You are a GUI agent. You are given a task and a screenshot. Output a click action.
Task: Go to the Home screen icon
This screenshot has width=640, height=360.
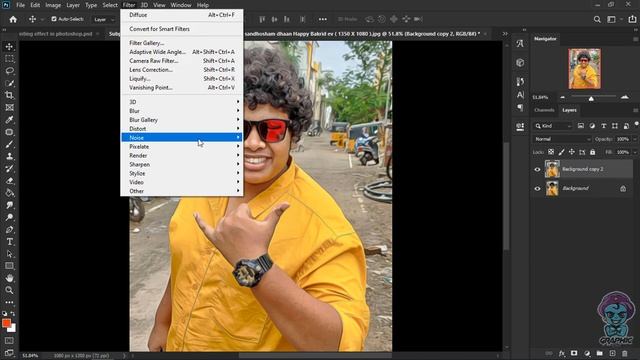pos(13,19)
